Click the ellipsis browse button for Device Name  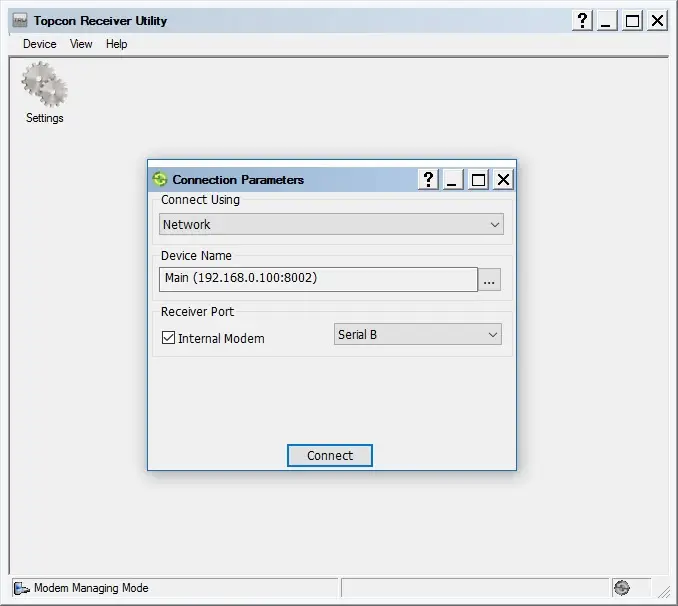(489, 279)
